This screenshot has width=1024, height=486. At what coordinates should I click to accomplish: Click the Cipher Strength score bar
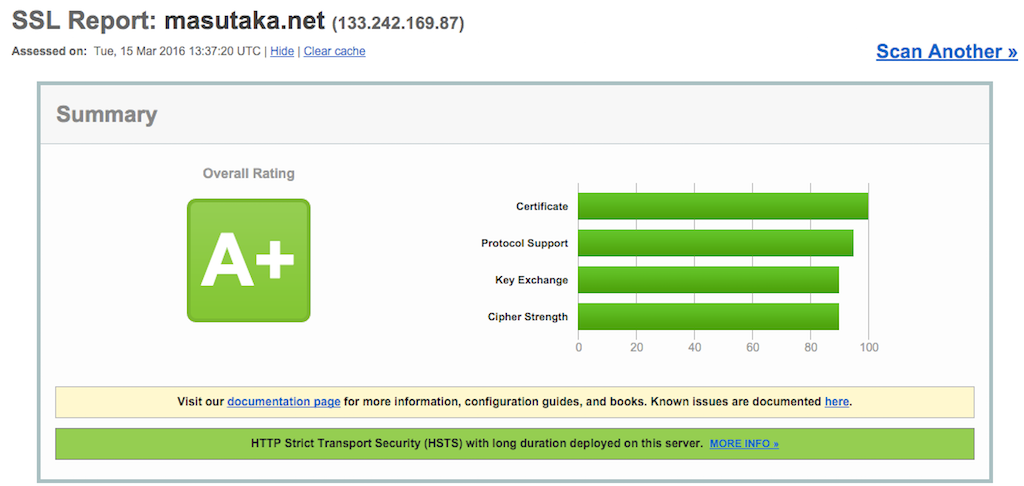pos(708,317)
